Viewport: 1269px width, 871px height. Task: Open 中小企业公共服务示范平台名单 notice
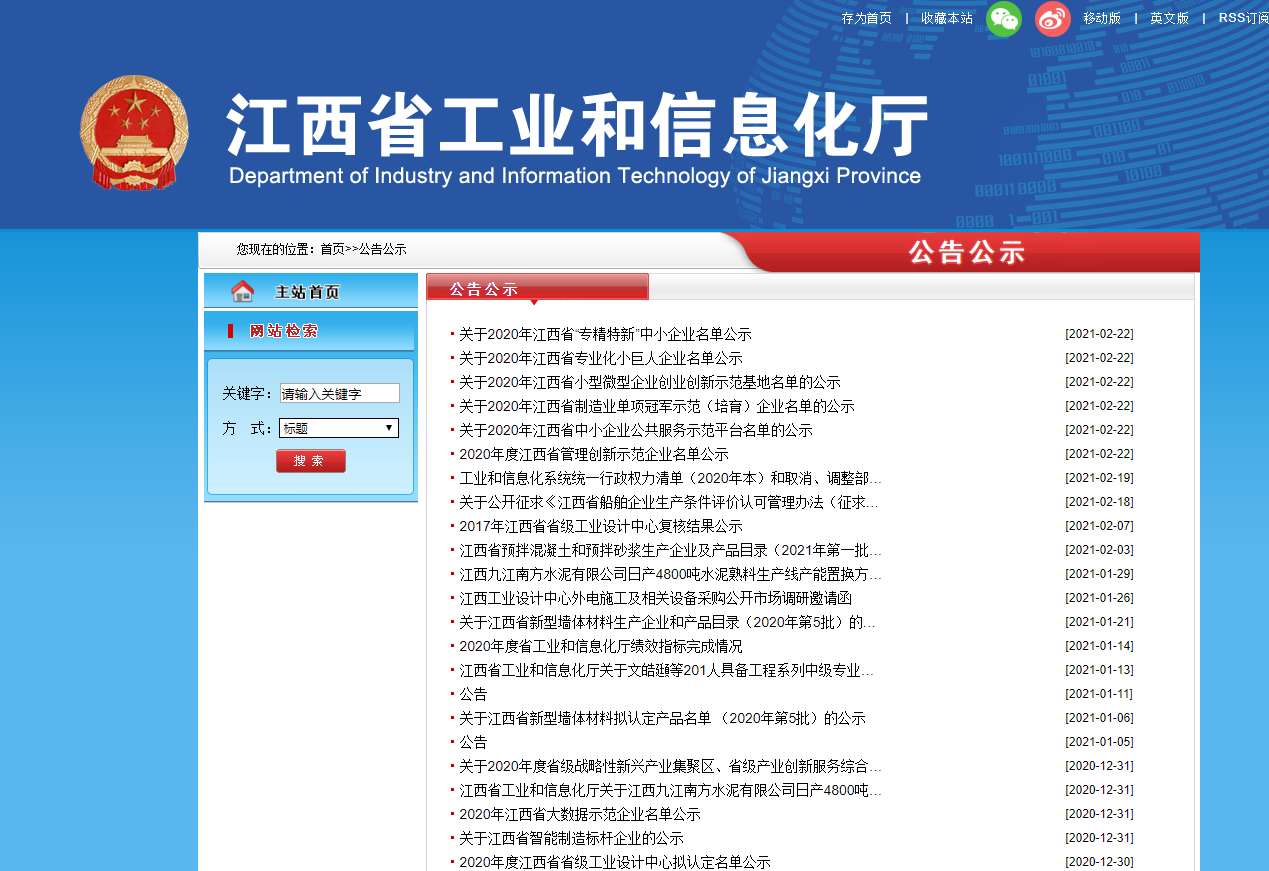(x=636, y=430)
